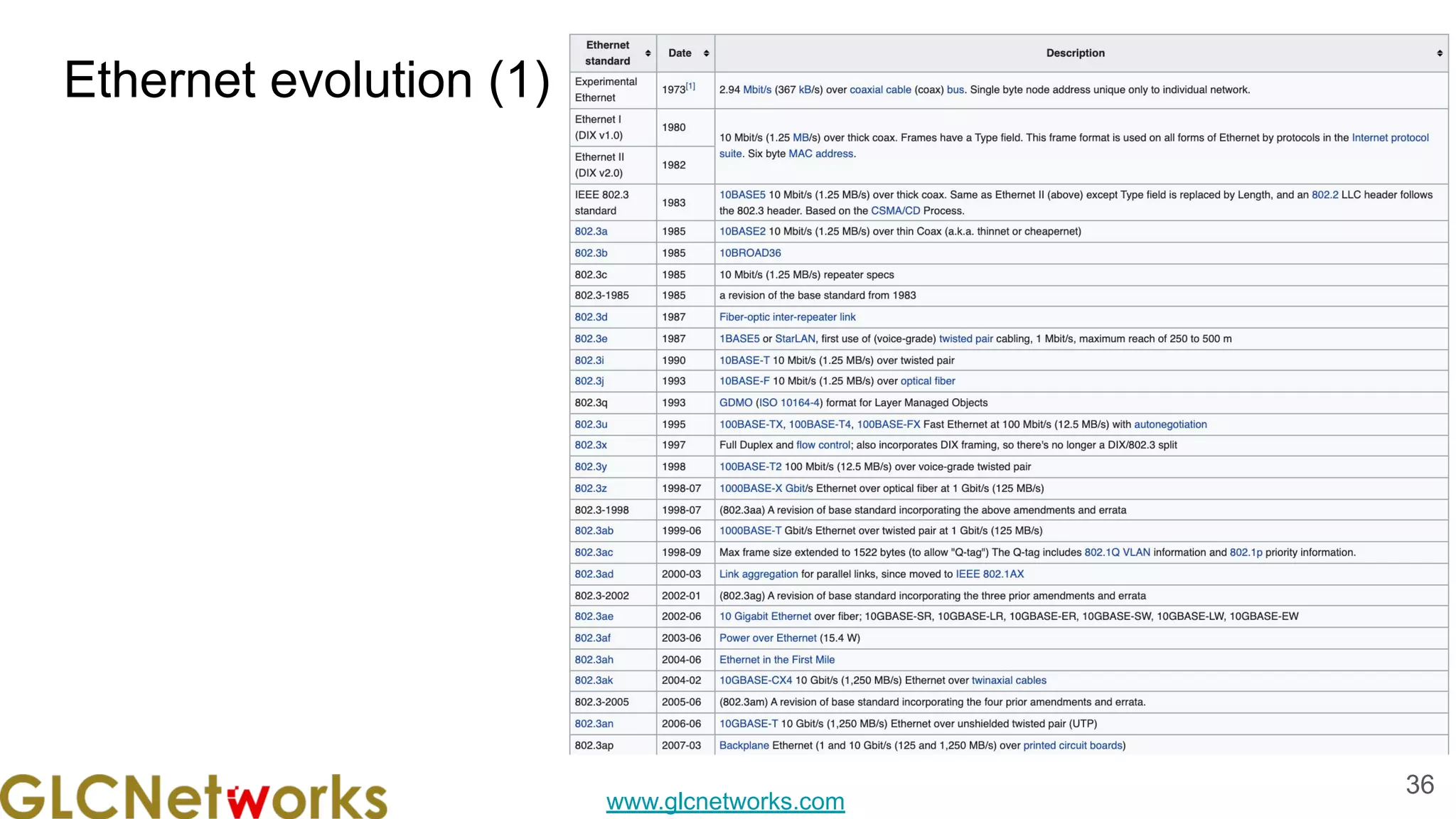Screen dimensions: 1456x819
Task: Follow the optical fiber link
Action: 928,381
